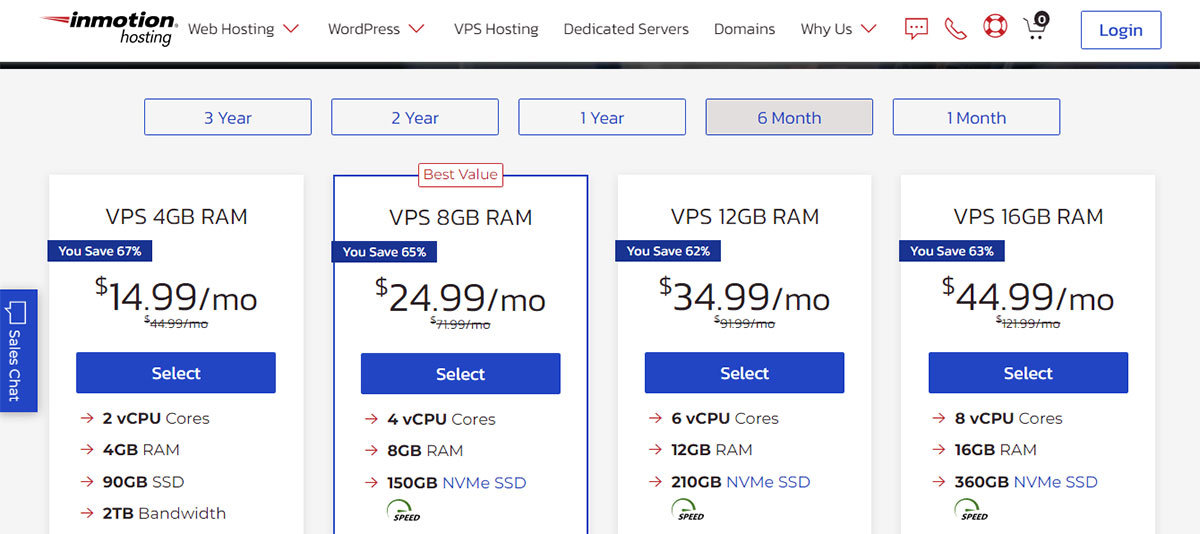Click the VPS 16GB RAM heading

pos(1028,216)
